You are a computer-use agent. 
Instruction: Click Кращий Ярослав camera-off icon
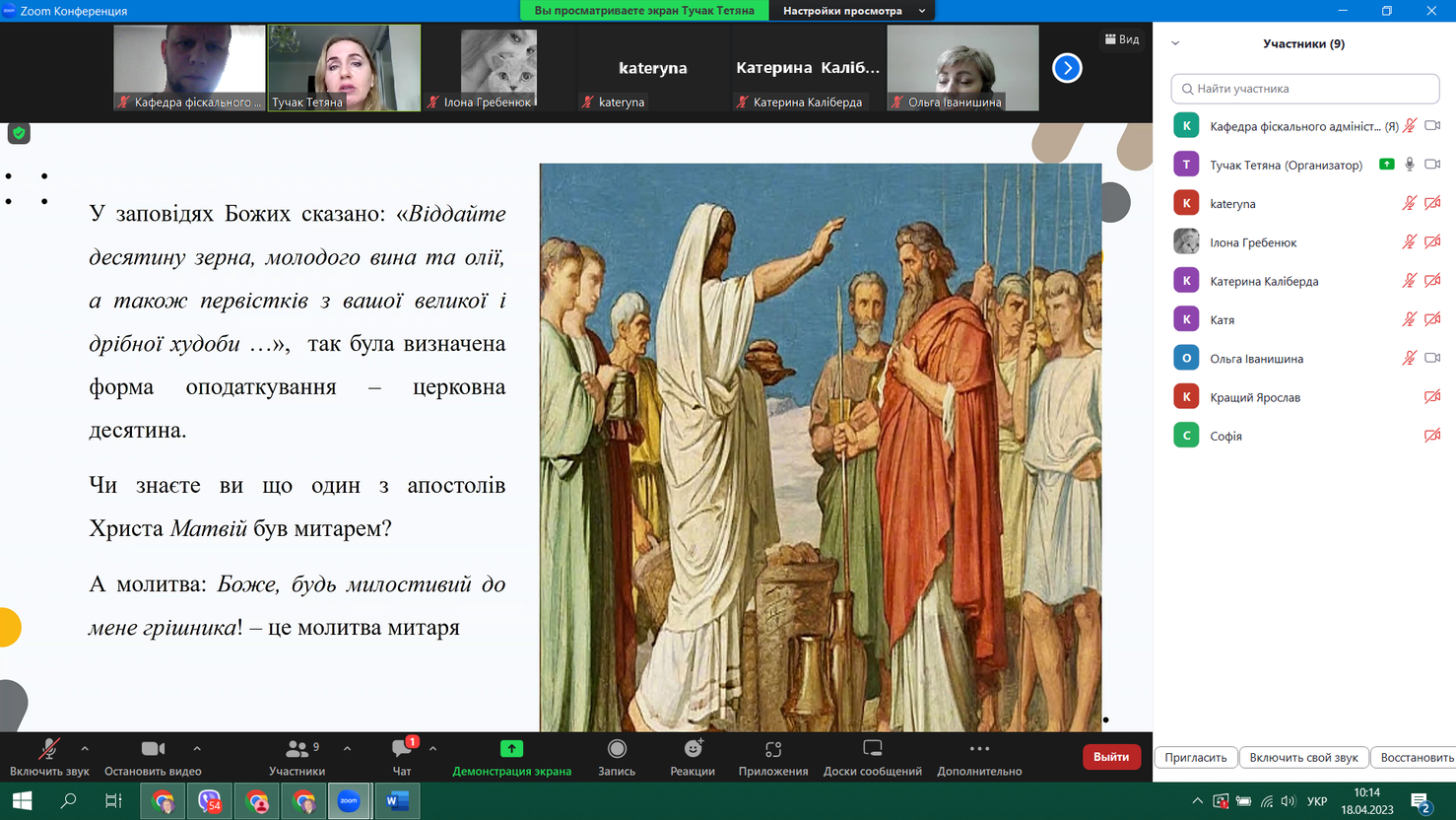[1432, 397]
